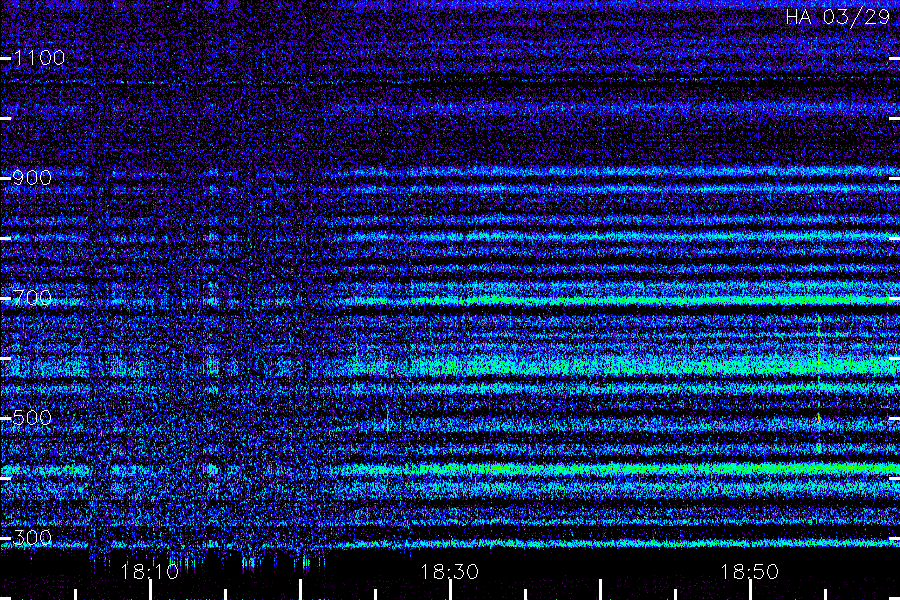900x600 pixels.
Task: Click the 1100 frequency axis label
Action: (x=39, y=58)
